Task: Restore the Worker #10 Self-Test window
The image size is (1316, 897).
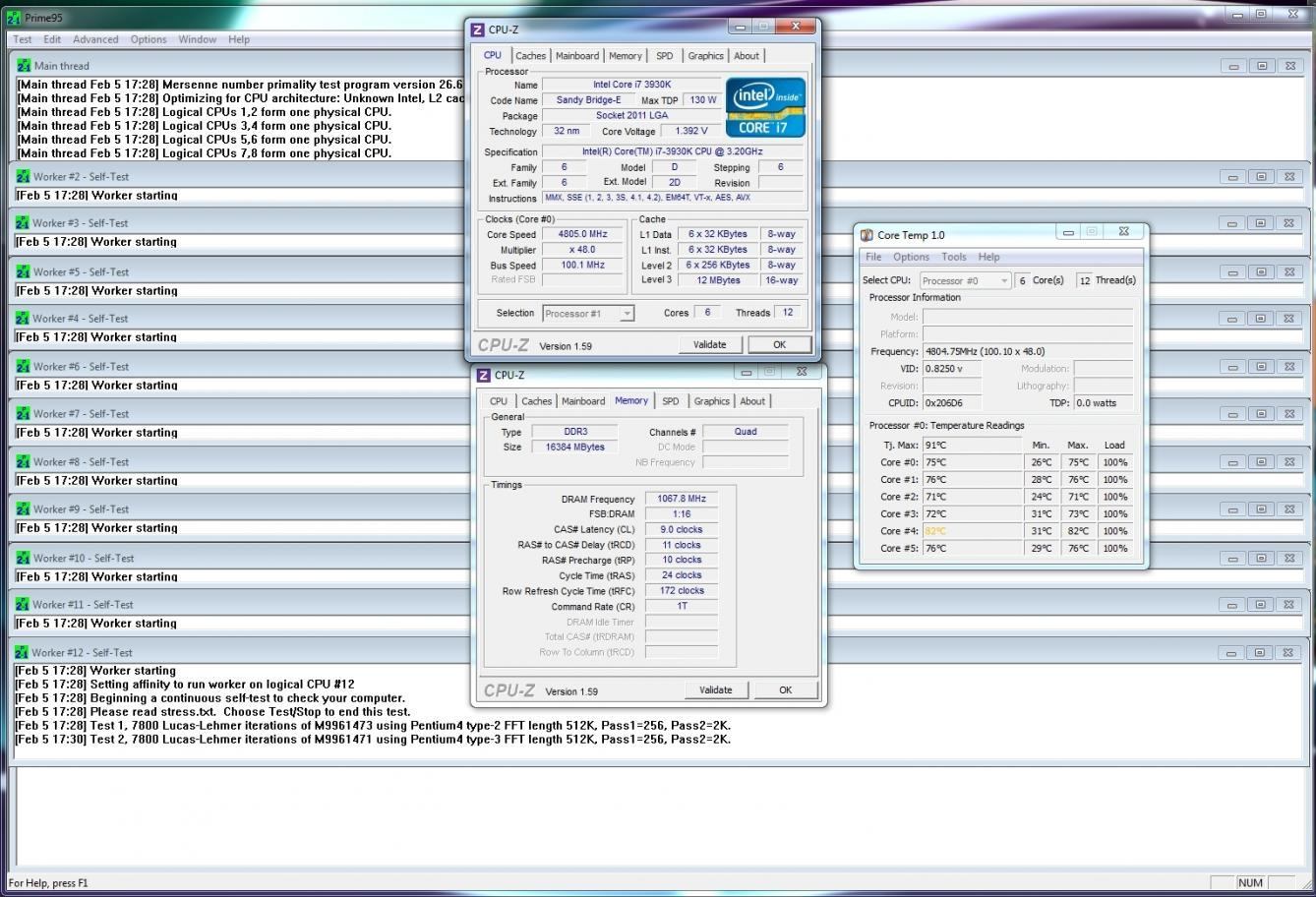Action: click(1260, 558)
